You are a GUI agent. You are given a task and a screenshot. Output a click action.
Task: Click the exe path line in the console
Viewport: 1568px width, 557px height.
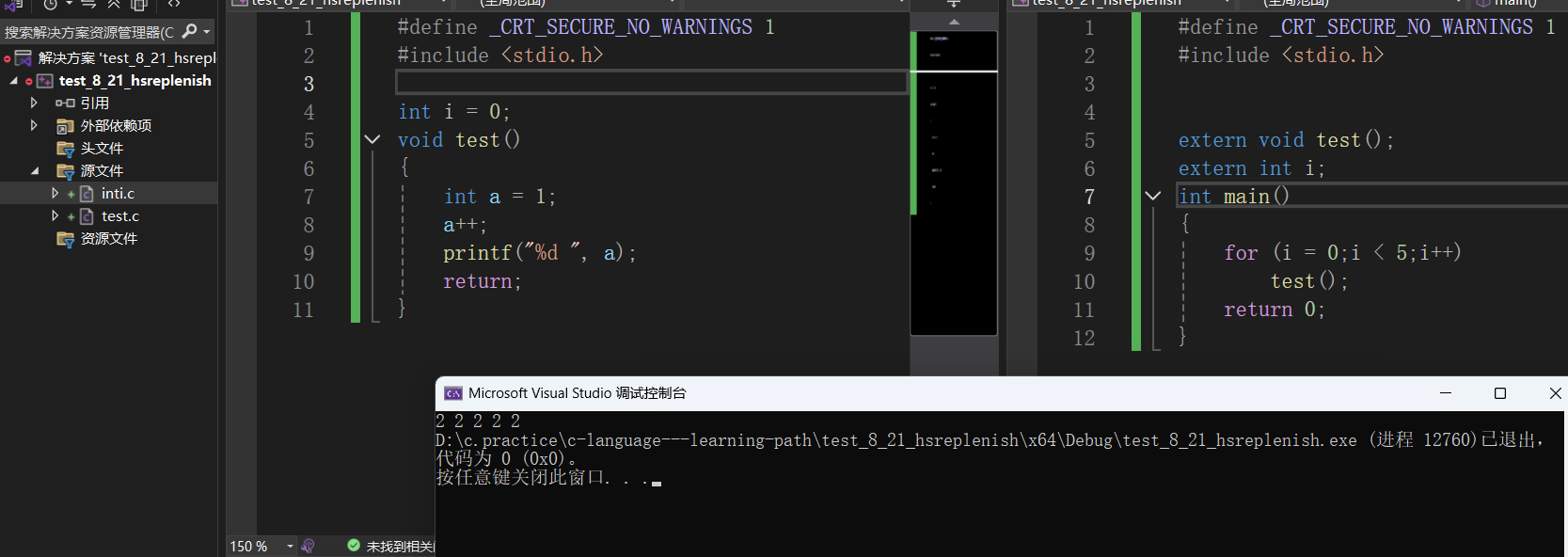(x=990, y=439)
